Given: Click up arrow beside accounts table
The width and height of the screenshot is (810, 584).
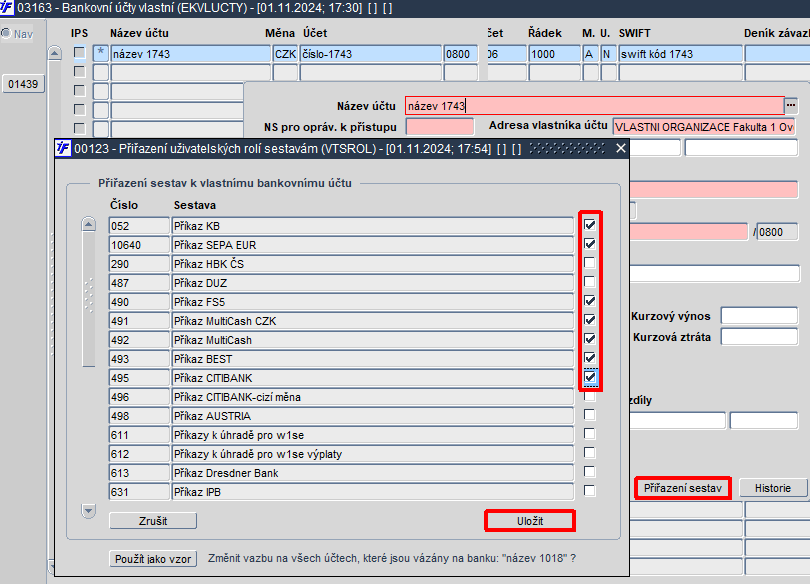Looking at the screenshot, I should 55,53.
